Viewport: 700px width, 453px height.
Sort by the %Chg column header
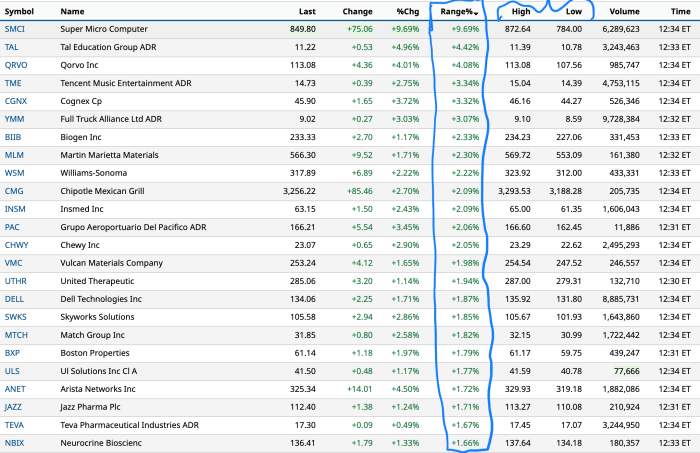[x=407, y=11]
